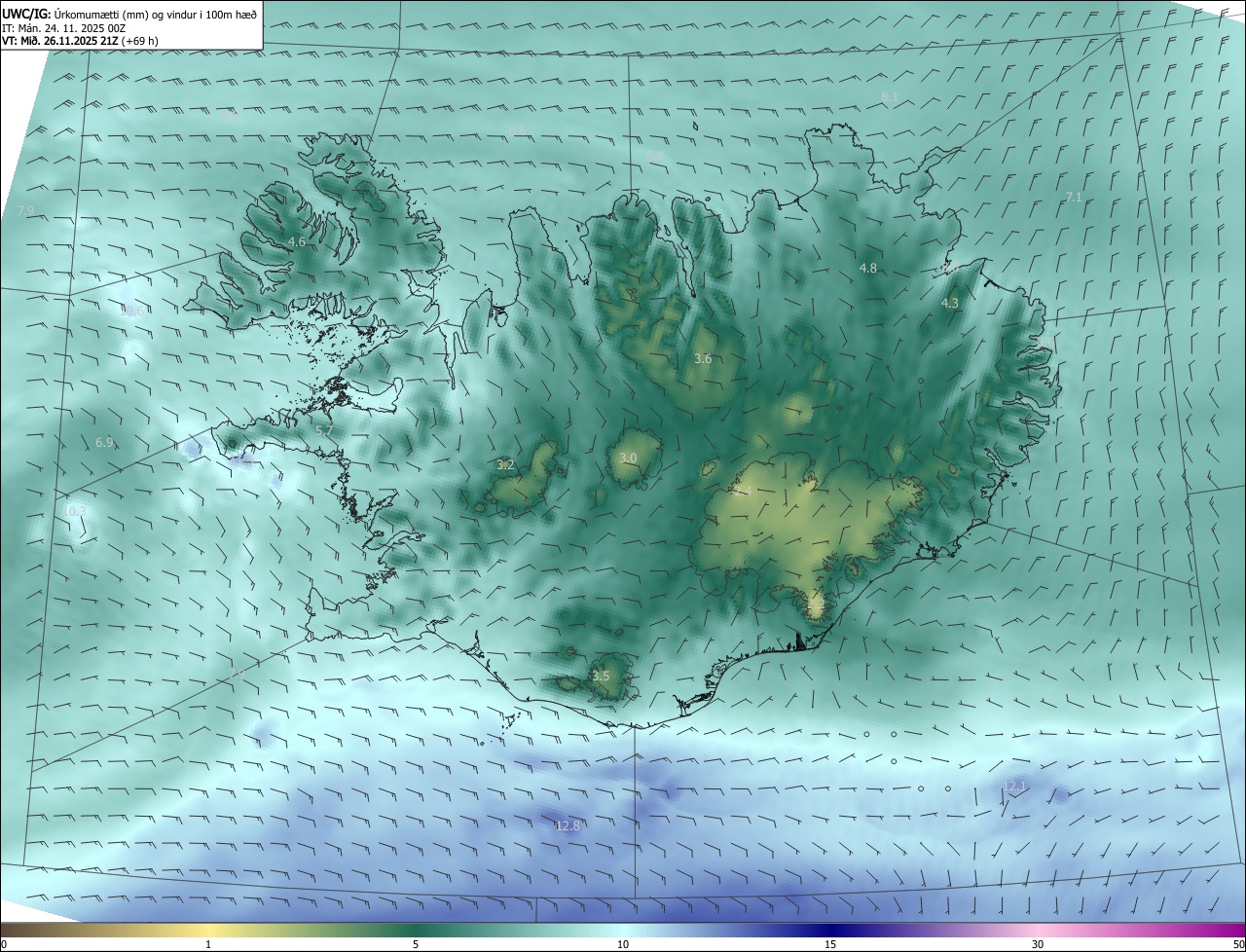The width and height of the screenshot is (1246, 952).
Task: Click the 12.1 precipitation value
Action: [1014, 785]
